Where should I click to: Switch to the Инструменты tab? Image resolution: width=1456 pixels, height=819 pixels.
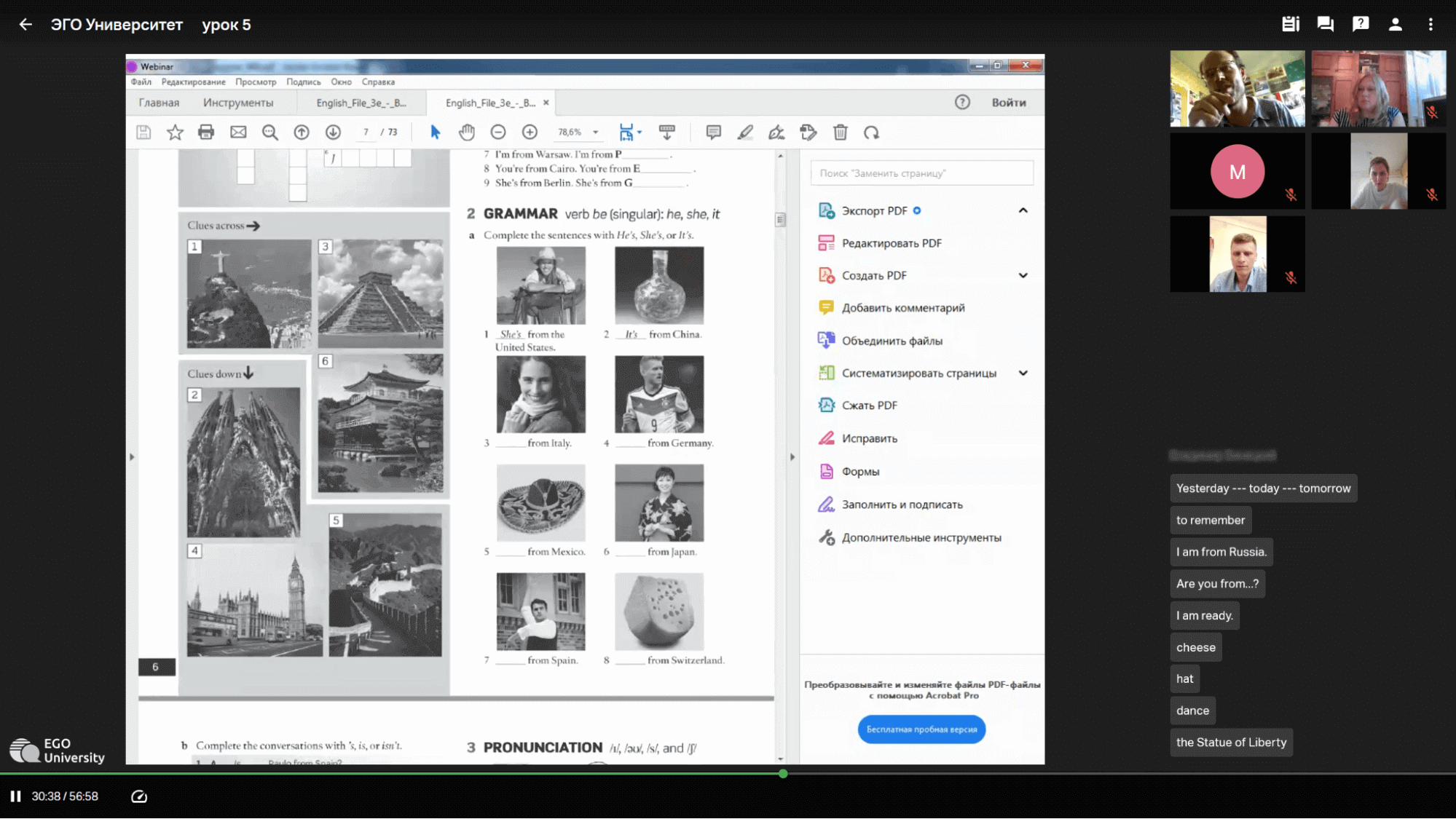click(238, 103)
